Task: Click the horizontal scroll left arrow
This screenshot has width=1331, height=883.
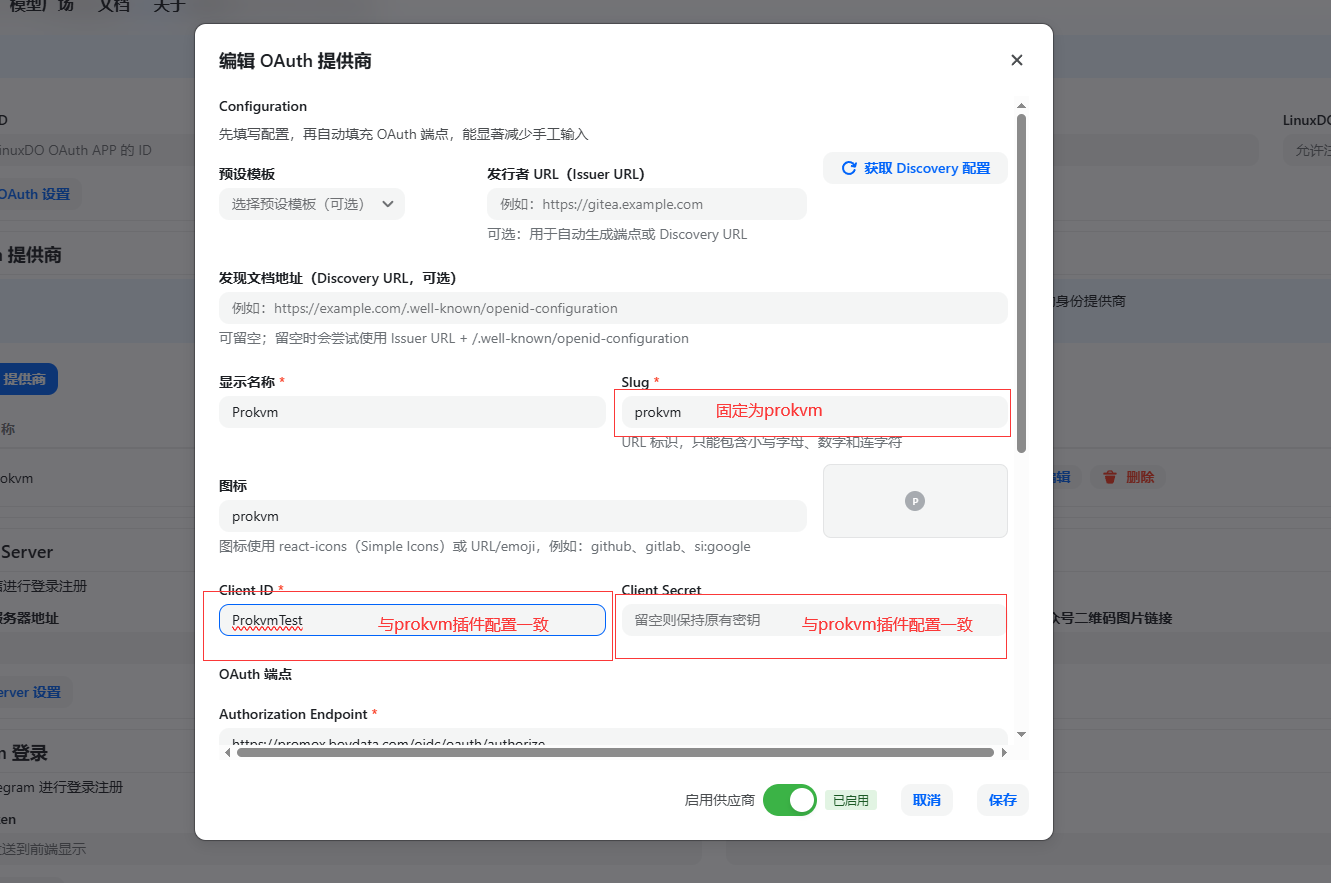Action: (227, 752)
